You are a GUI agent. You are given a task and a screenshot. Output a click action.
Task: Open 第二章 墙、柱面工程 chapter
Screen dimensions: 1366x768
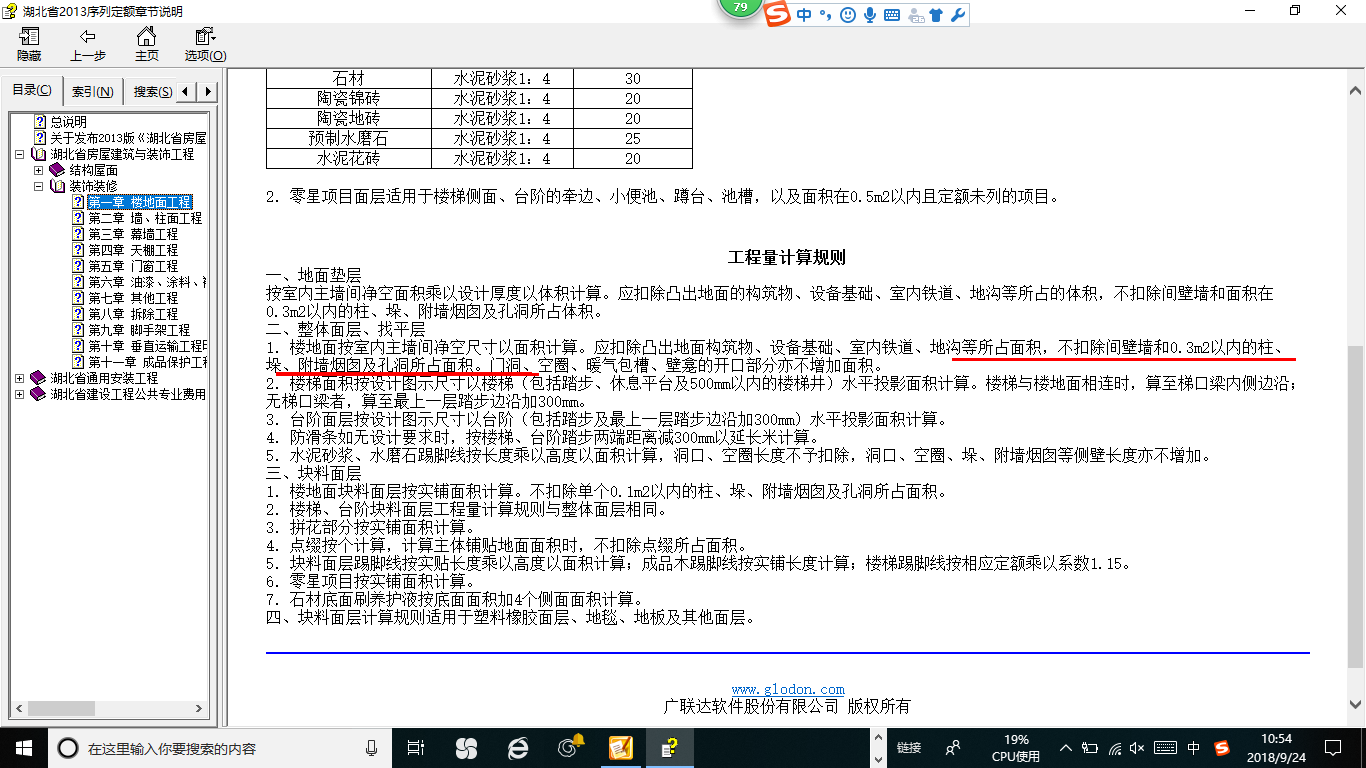(x=145, y=218)
